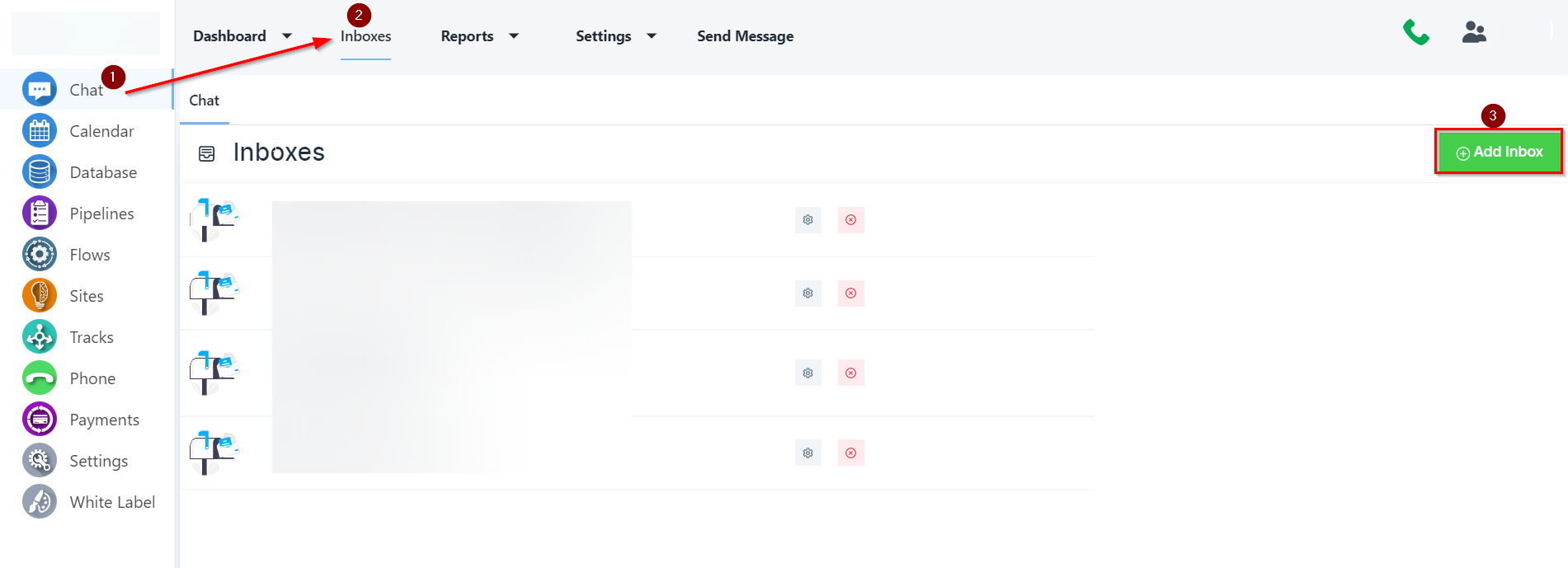Select the first inbox mailbox thumbnail

click(x=214, y=219)
